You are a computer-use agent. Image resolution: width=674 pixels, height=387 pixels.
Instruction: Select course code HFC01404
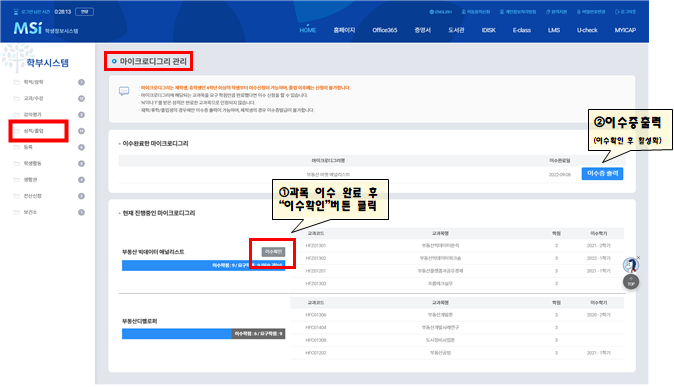coord(316,328)
